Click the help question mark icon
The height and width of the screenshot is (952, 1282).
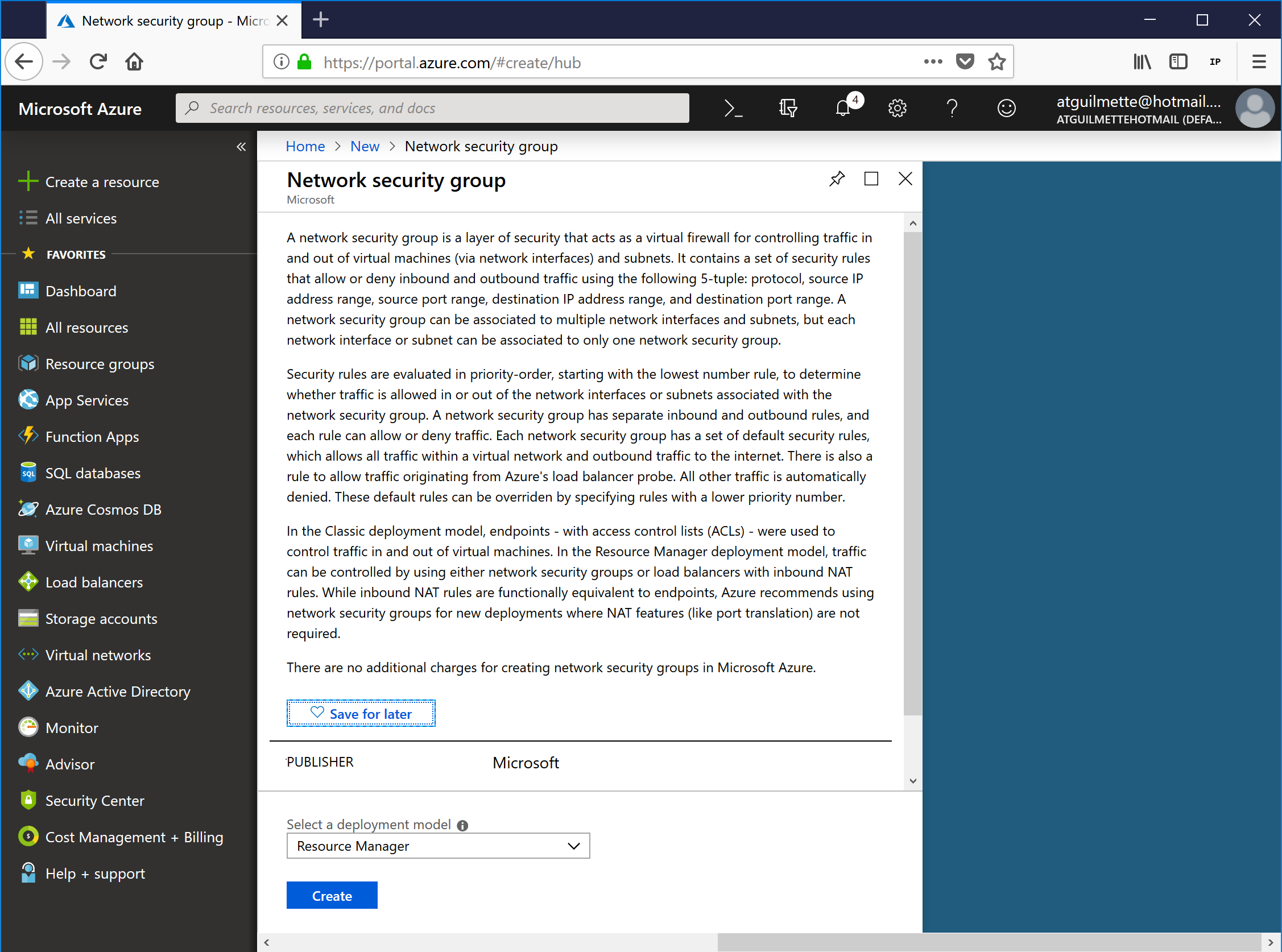point(952,109)
